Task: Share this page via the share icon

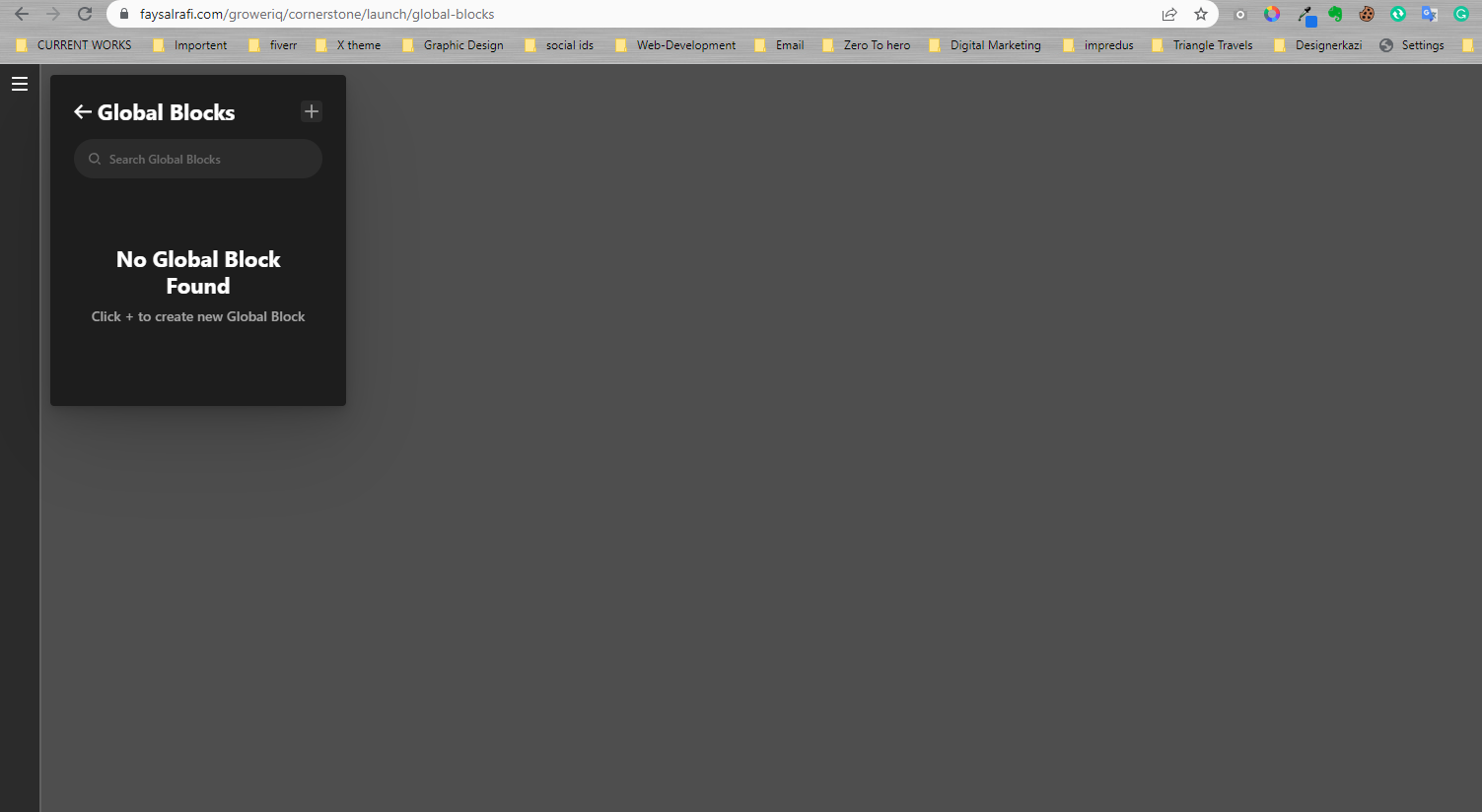Action: click(1169, 14)
